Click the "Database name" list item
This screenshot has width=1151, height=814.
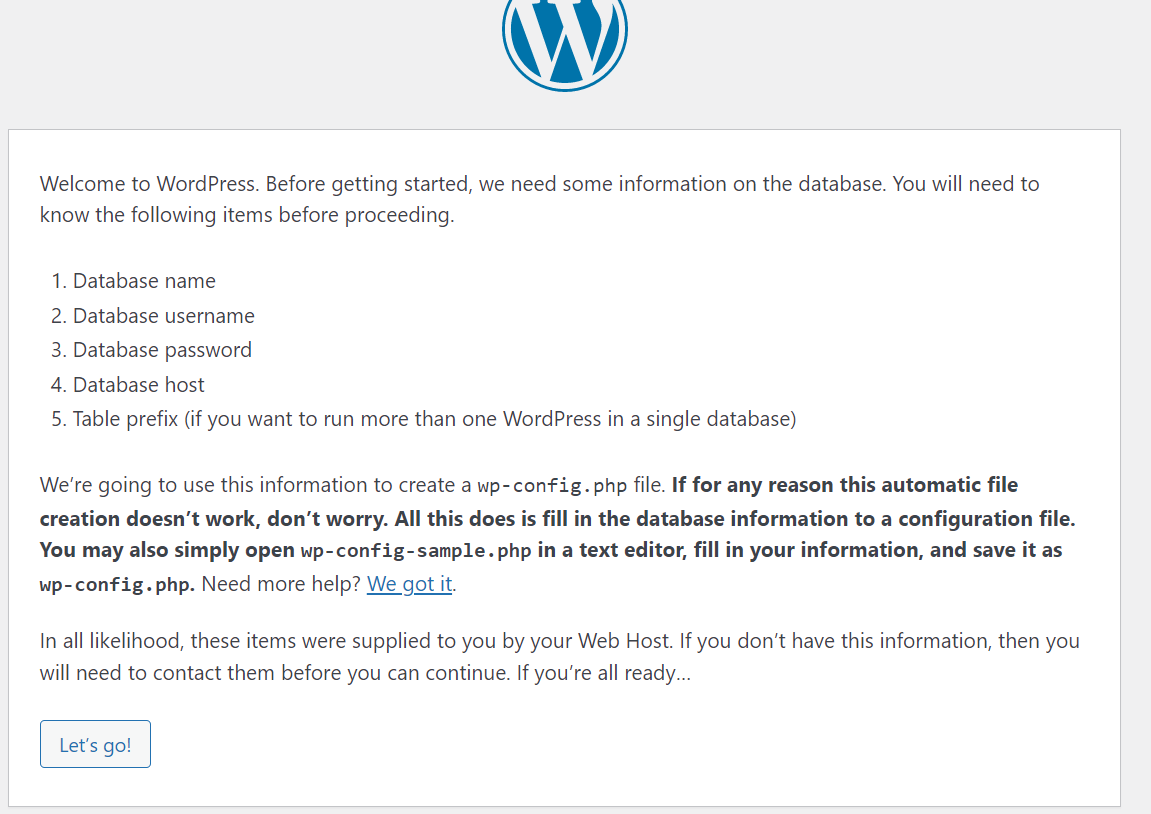point(144,282)
